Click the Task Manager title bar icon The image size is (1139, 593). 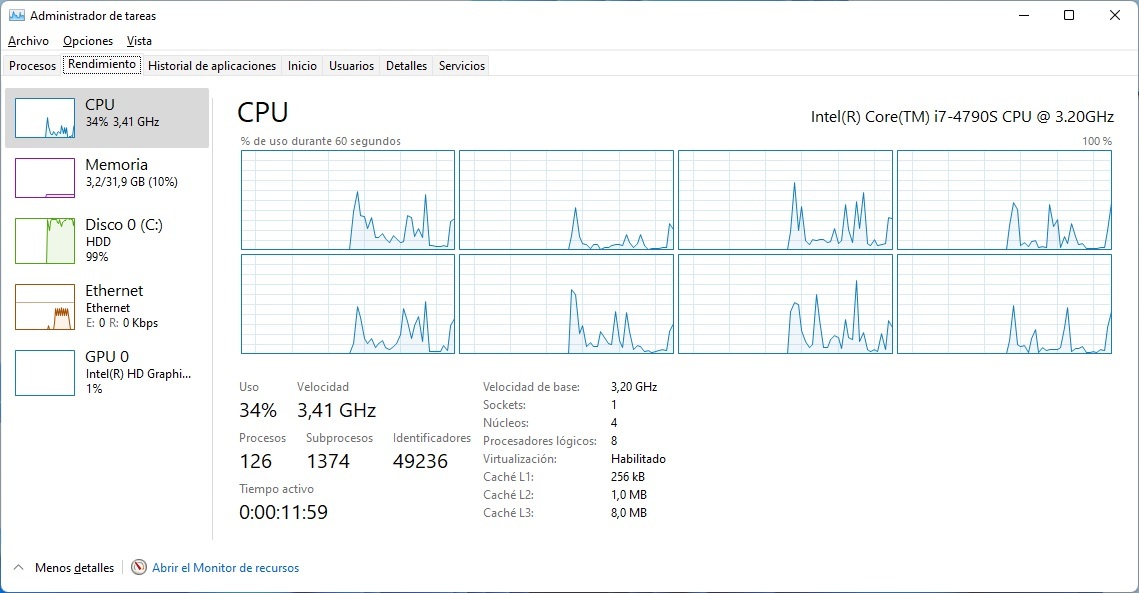click(16, 16)
